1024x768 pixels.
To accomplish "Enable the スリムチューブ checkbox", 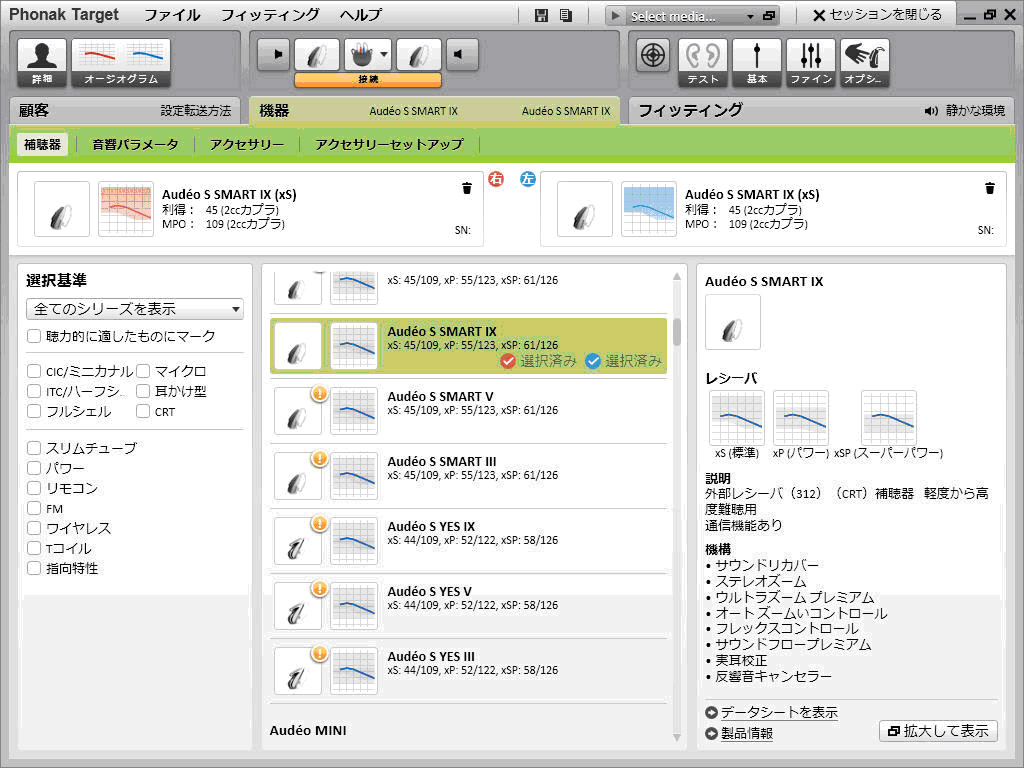I will click(34, 448).
